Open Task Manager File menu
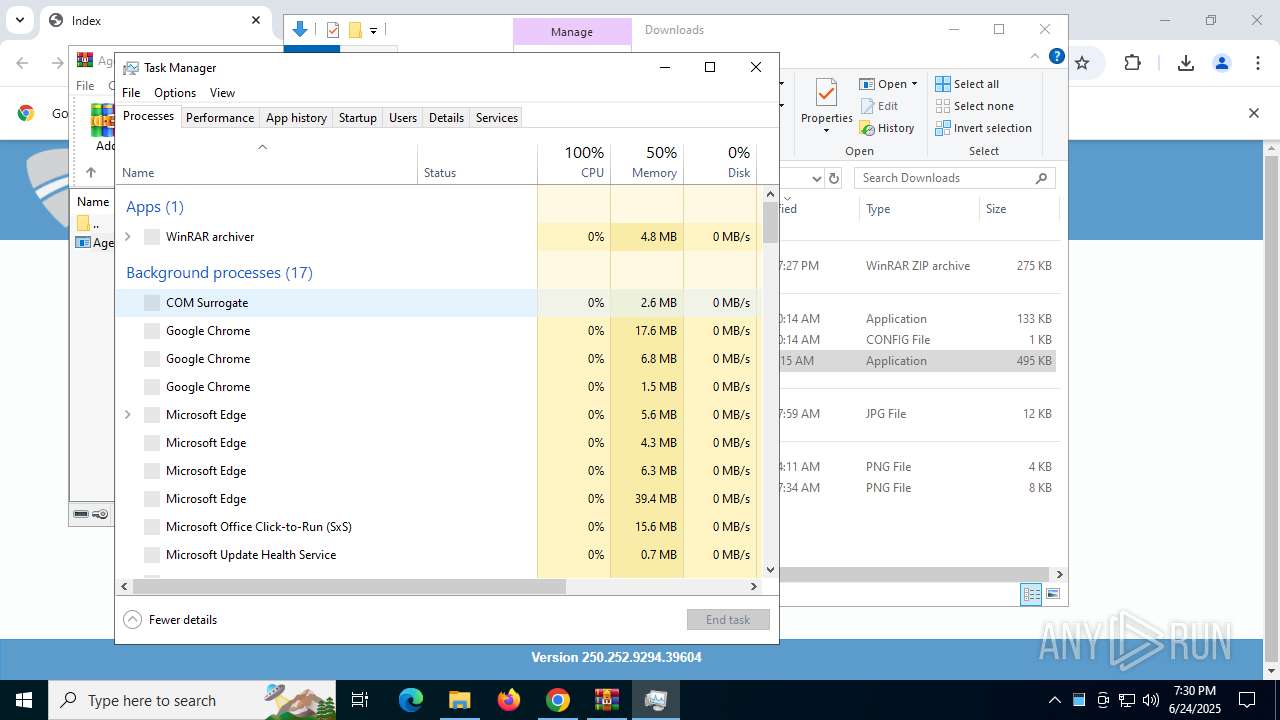This screenshot has height=720, width=1280. click(131, 93)
